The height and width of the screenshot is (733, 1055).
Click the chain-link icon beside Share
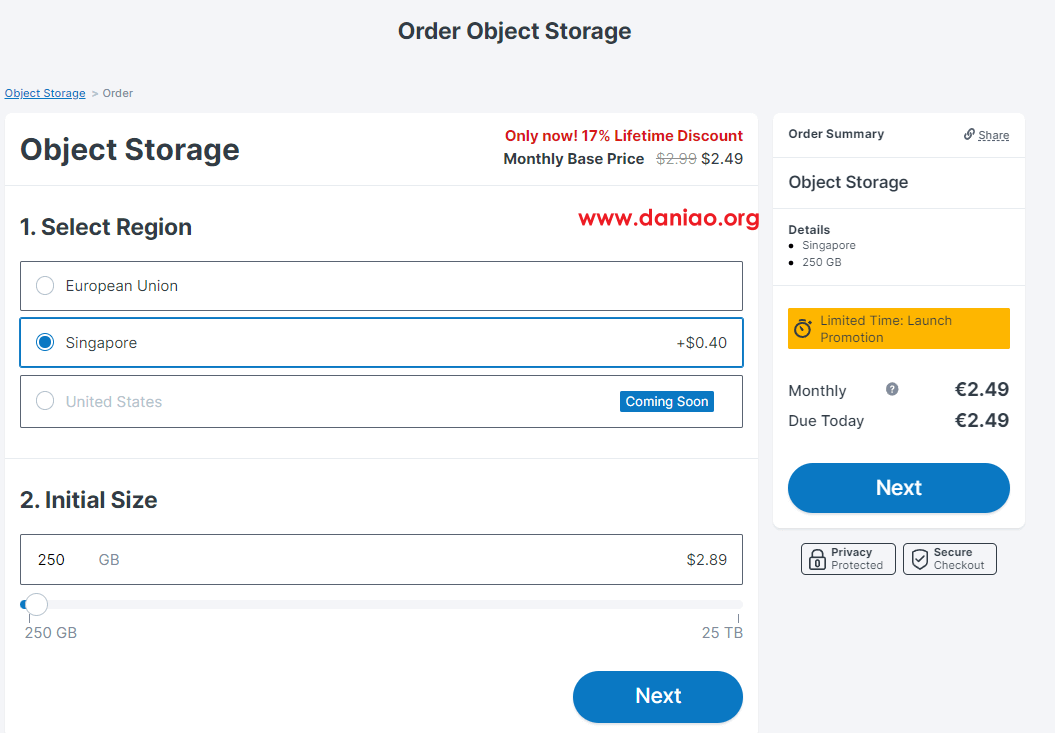click(x=969, y=134)
